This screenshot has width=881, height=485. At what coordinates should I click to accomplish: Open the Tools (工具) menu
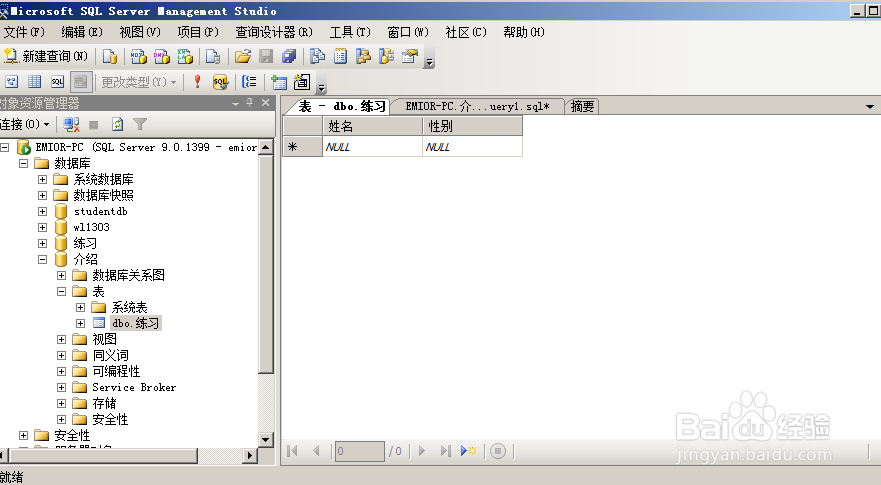pyautogui.click(x=350, y=32)
